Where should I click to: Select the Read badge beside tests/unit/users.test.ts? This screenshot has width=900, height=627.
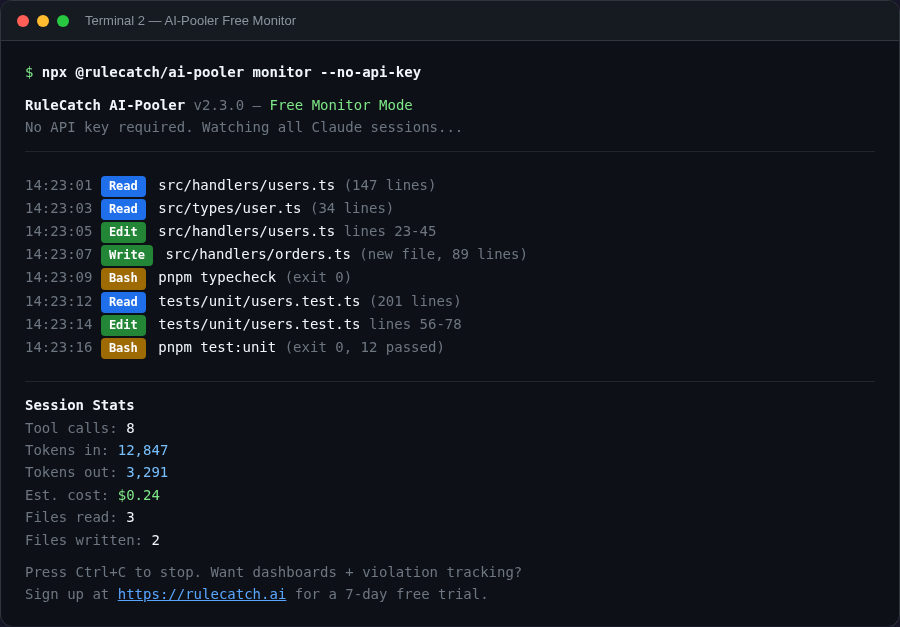tap(123, 301)
